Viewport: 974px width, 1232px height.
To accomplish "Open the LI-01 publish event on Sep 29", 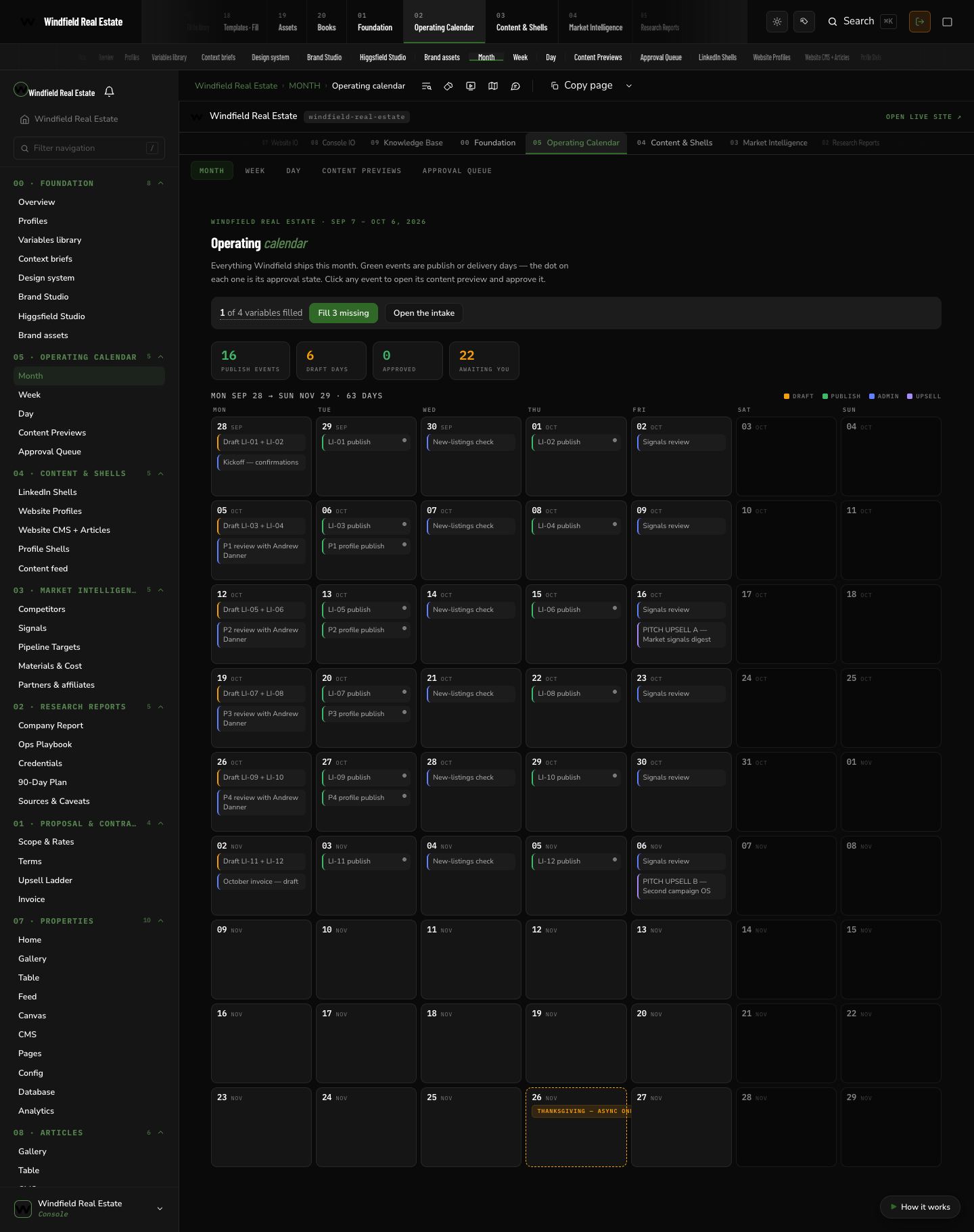I will [367, 442].
